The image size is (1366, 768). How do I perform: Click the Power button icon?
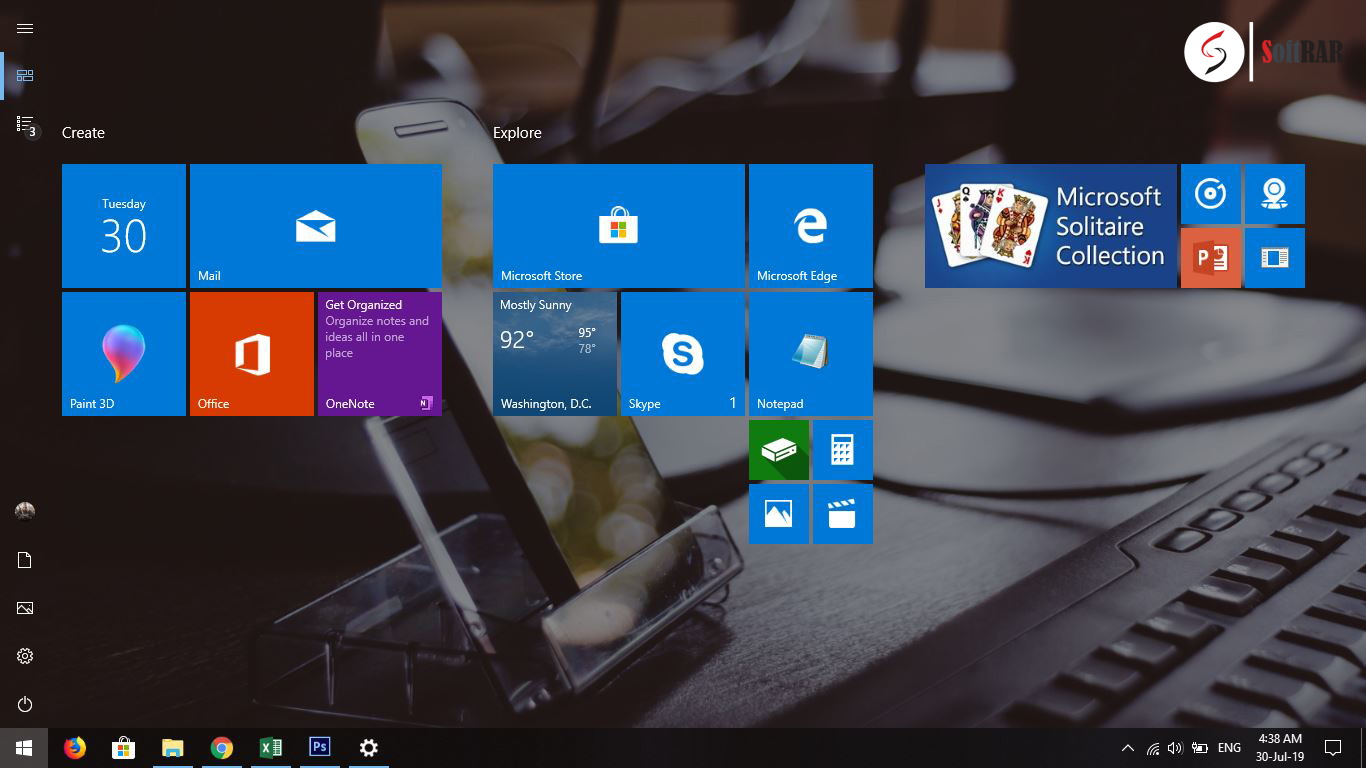25,704
